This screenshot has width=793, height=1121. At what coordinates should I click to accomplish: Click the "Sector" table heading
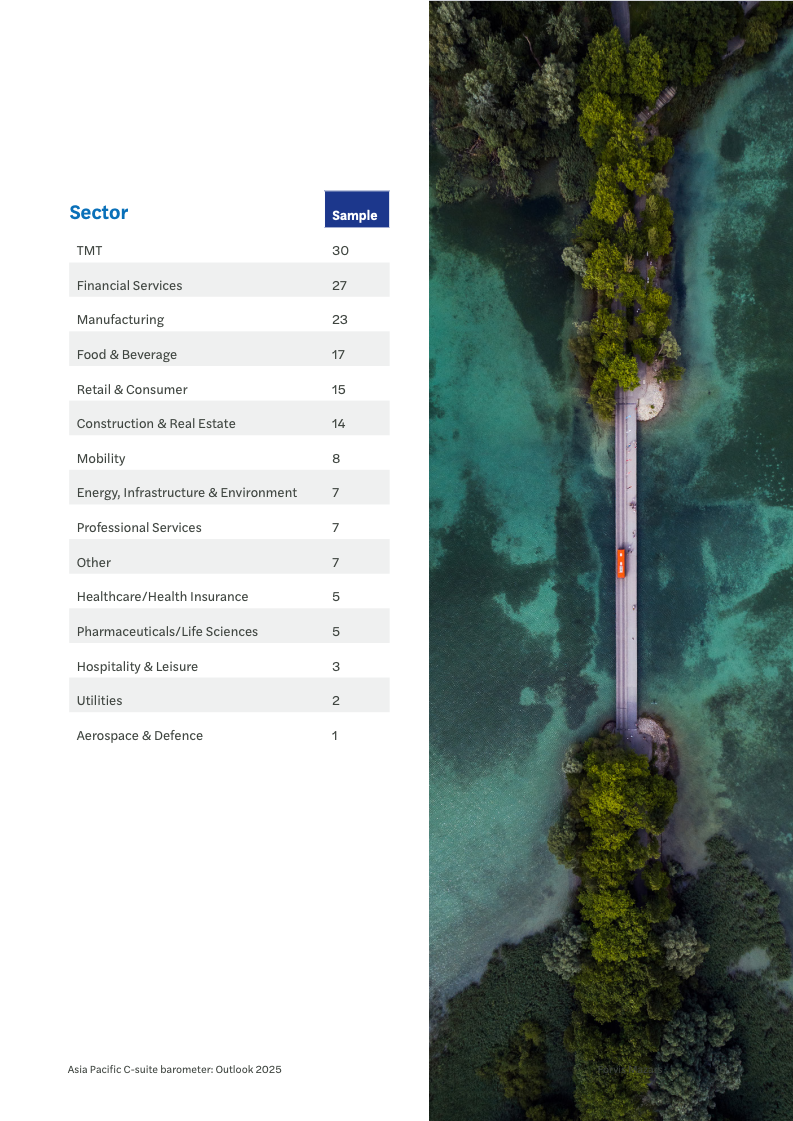[99, 212]
